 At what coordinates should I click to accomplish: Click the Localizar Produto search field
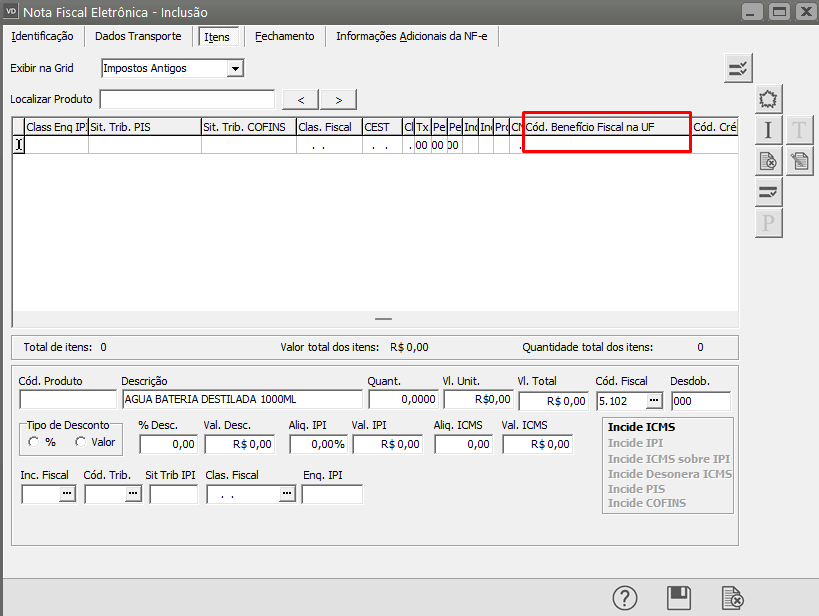[187, 99]
